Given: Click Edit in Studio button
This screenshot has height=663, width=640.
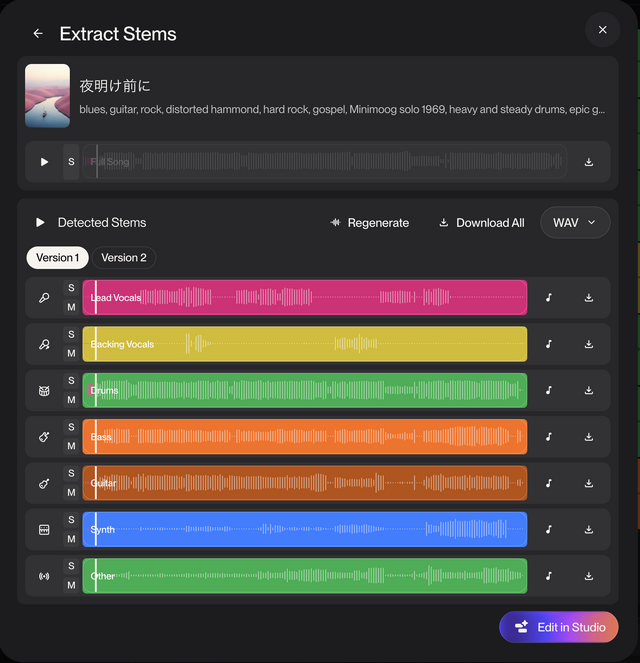Looking at the screenshot, I should point(559,627).
